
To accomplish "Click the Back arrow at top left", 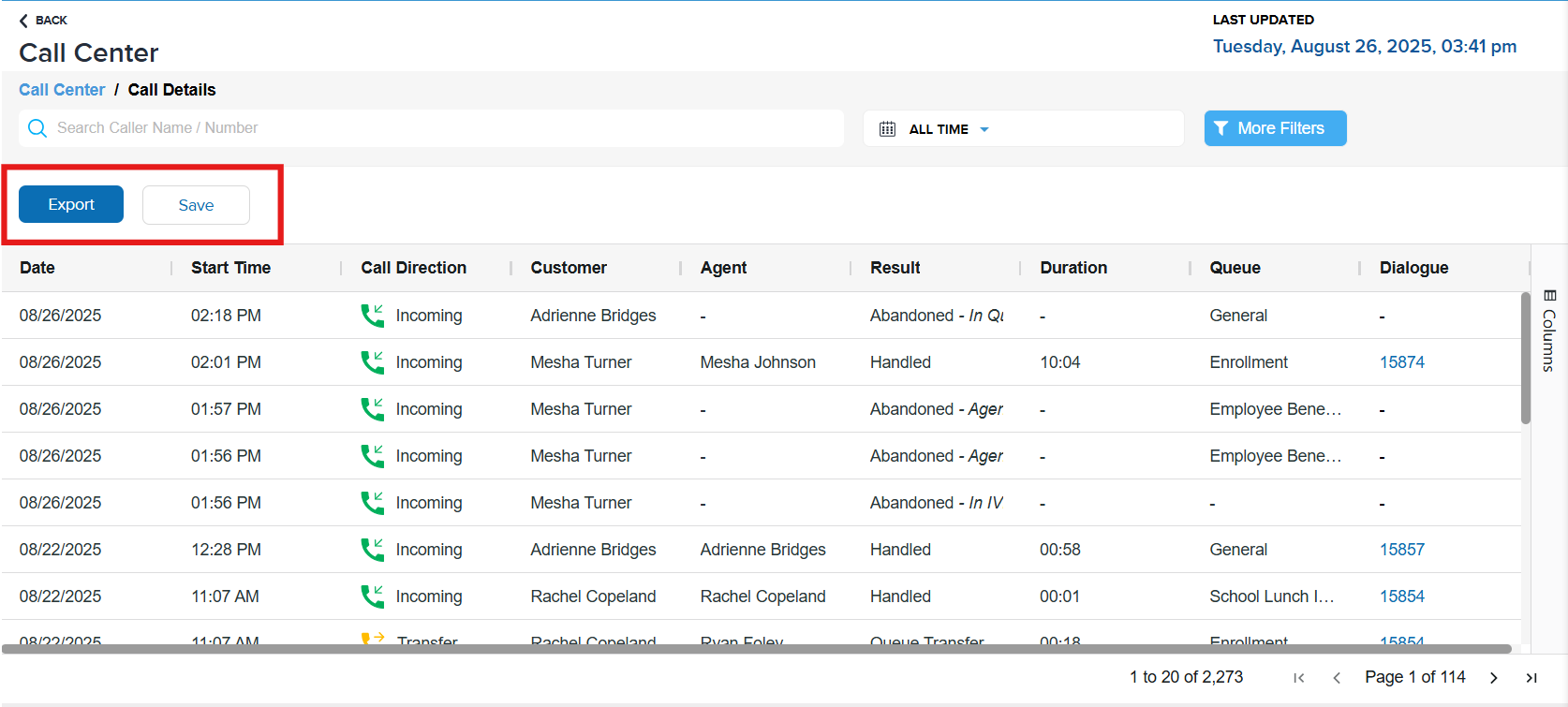I will [24, 21].
